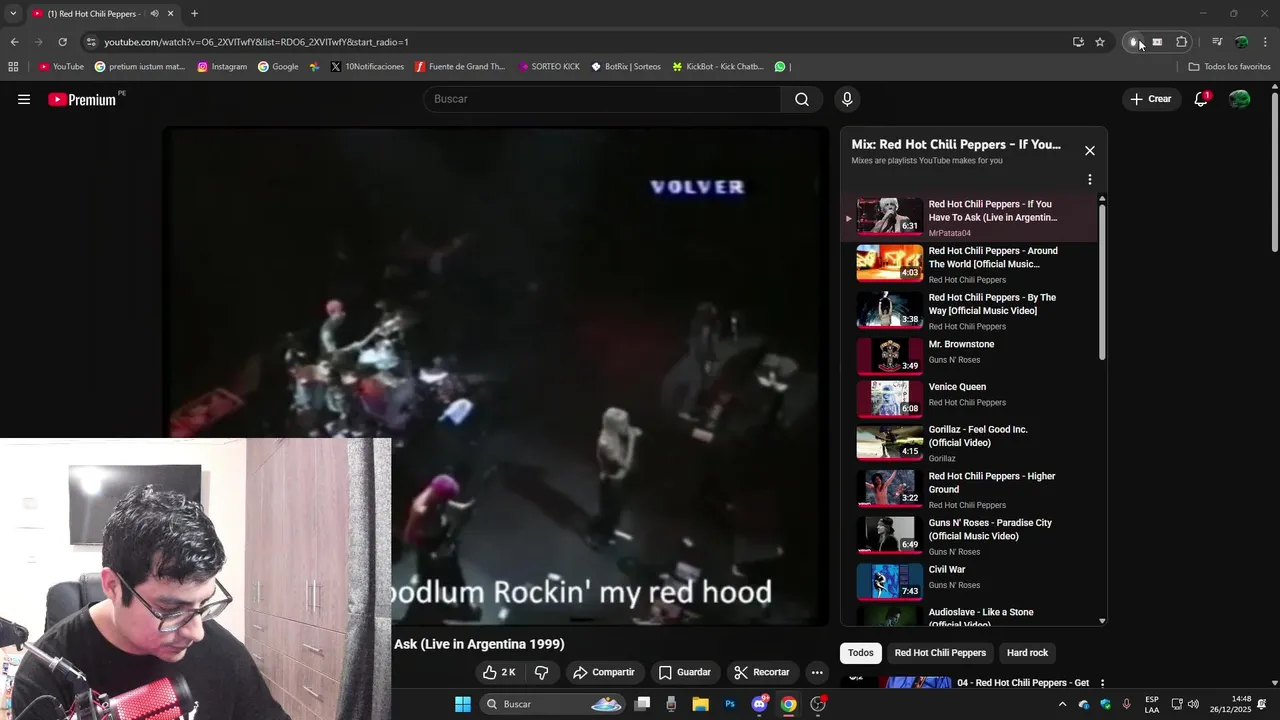Open volume control in system tray

[1193, 704]
